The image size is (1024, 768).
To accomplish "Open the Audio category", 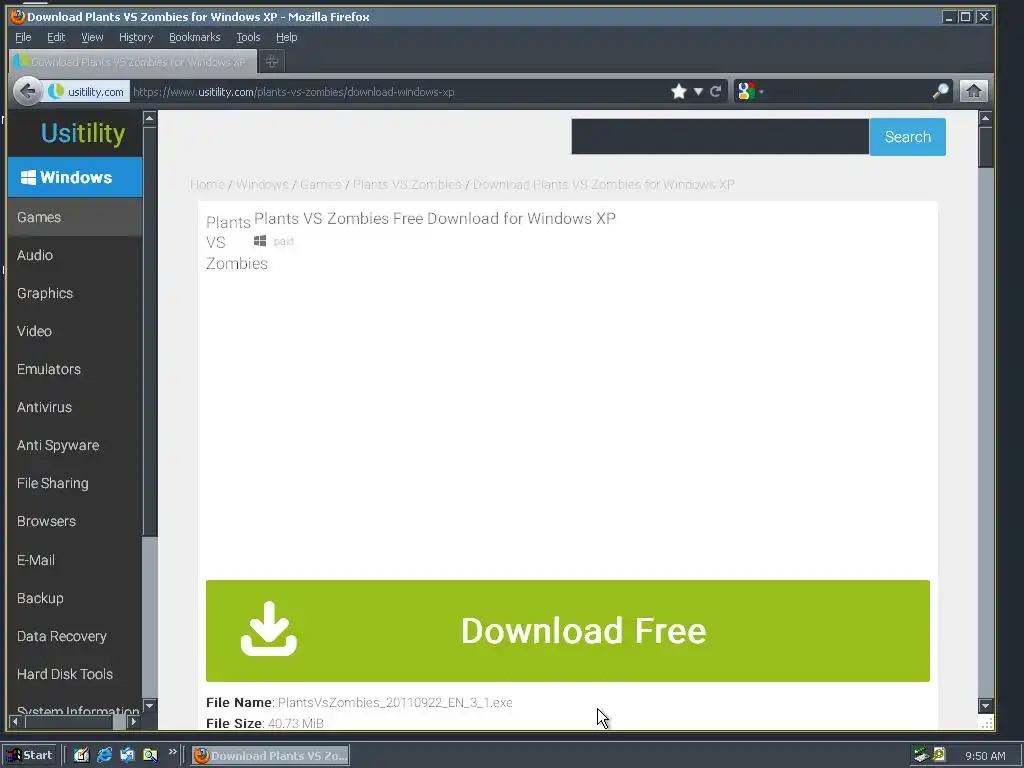I will pos(75,255).
